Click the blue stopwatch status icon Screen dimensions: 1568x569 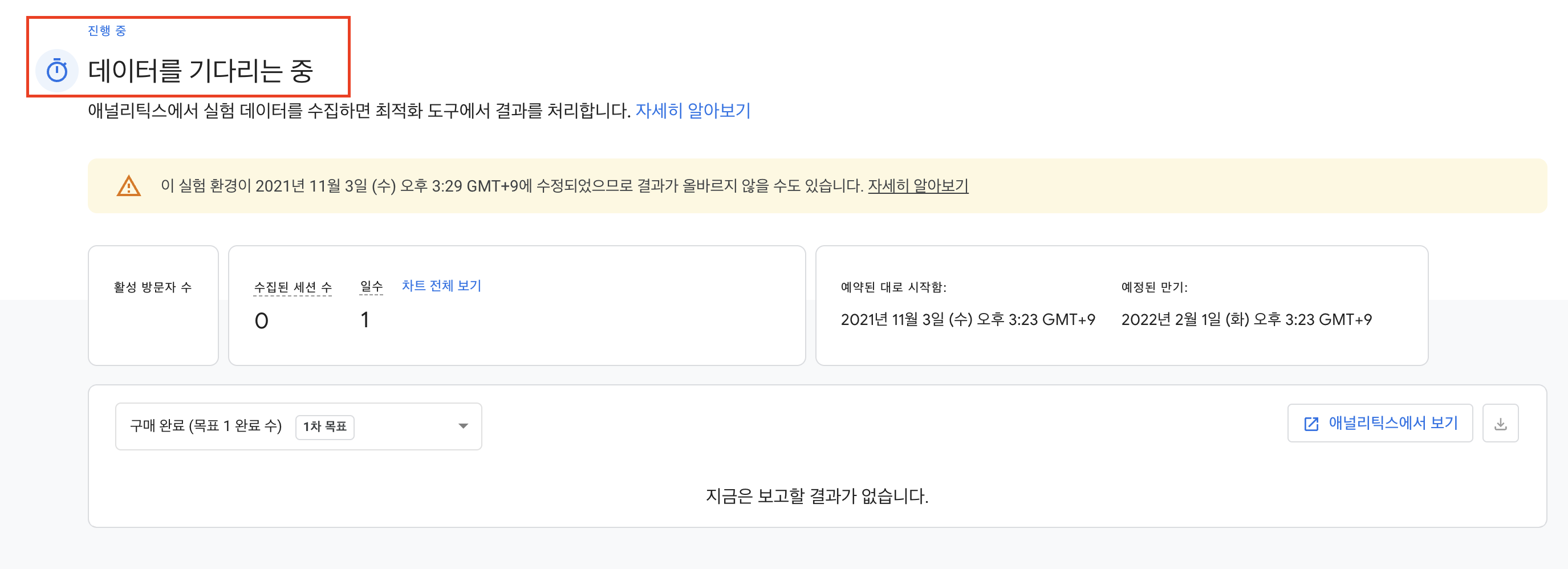[x=57, y=71]
